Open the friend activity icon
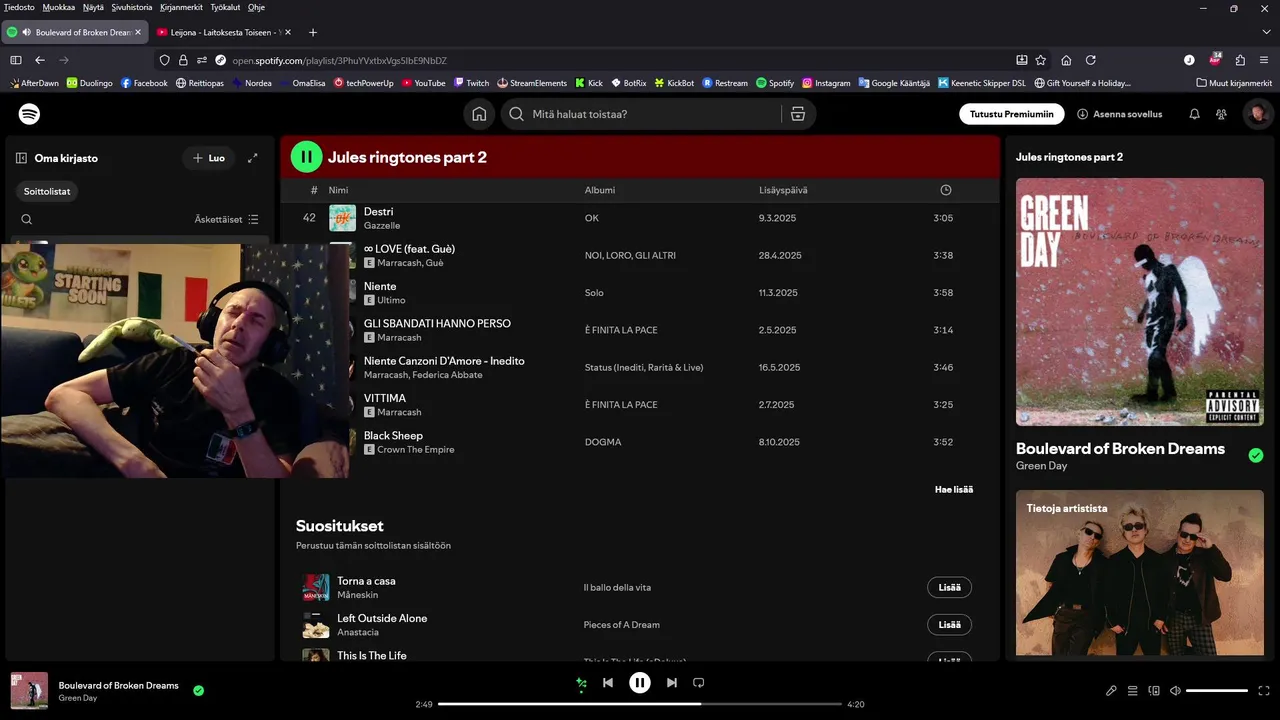The width and height of the screenshot is (1280, 720). click(x=1221, y=114)
